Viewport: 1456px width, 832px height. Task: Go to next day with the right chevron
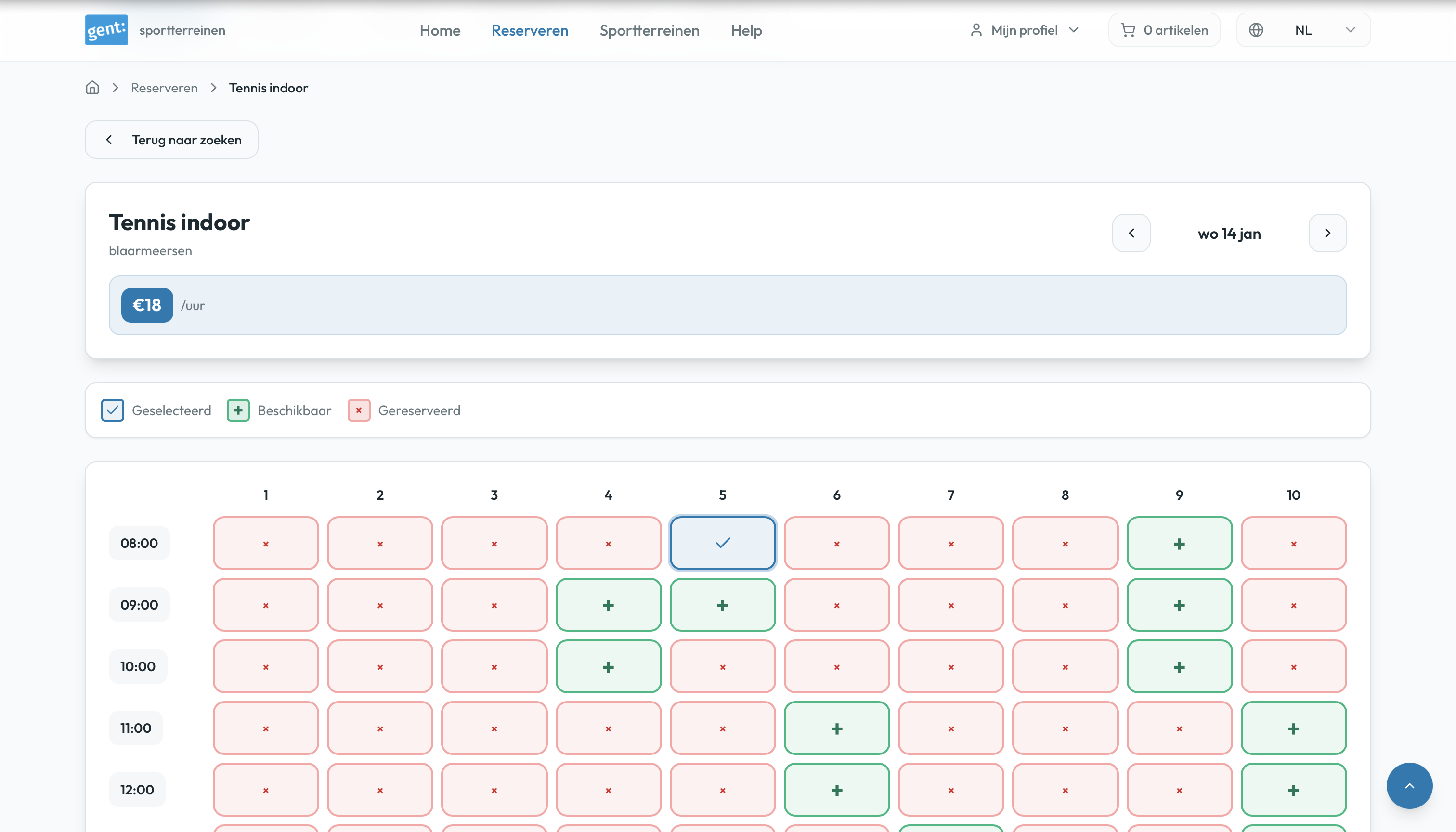pos(1327,233)
